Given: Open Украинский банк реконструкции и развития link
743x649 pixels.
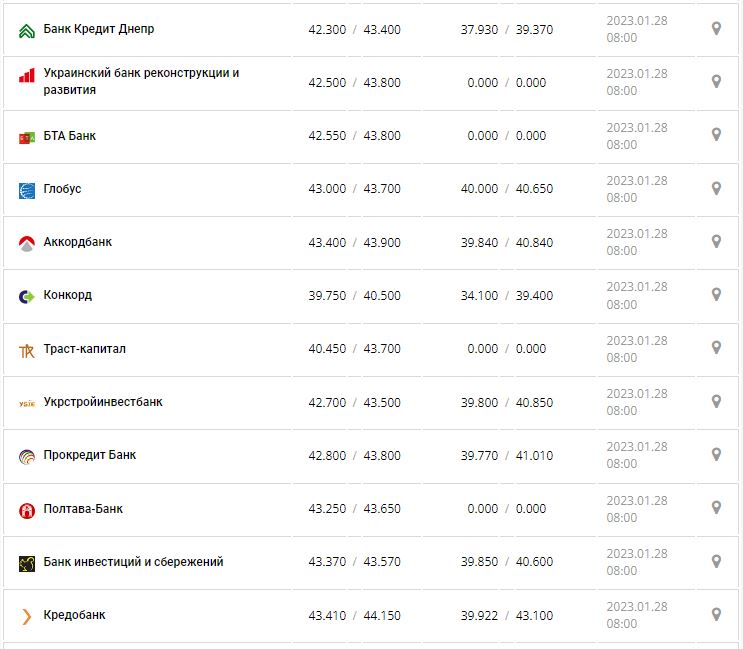Looking at the screenshot, I should [x=141, y=82].
